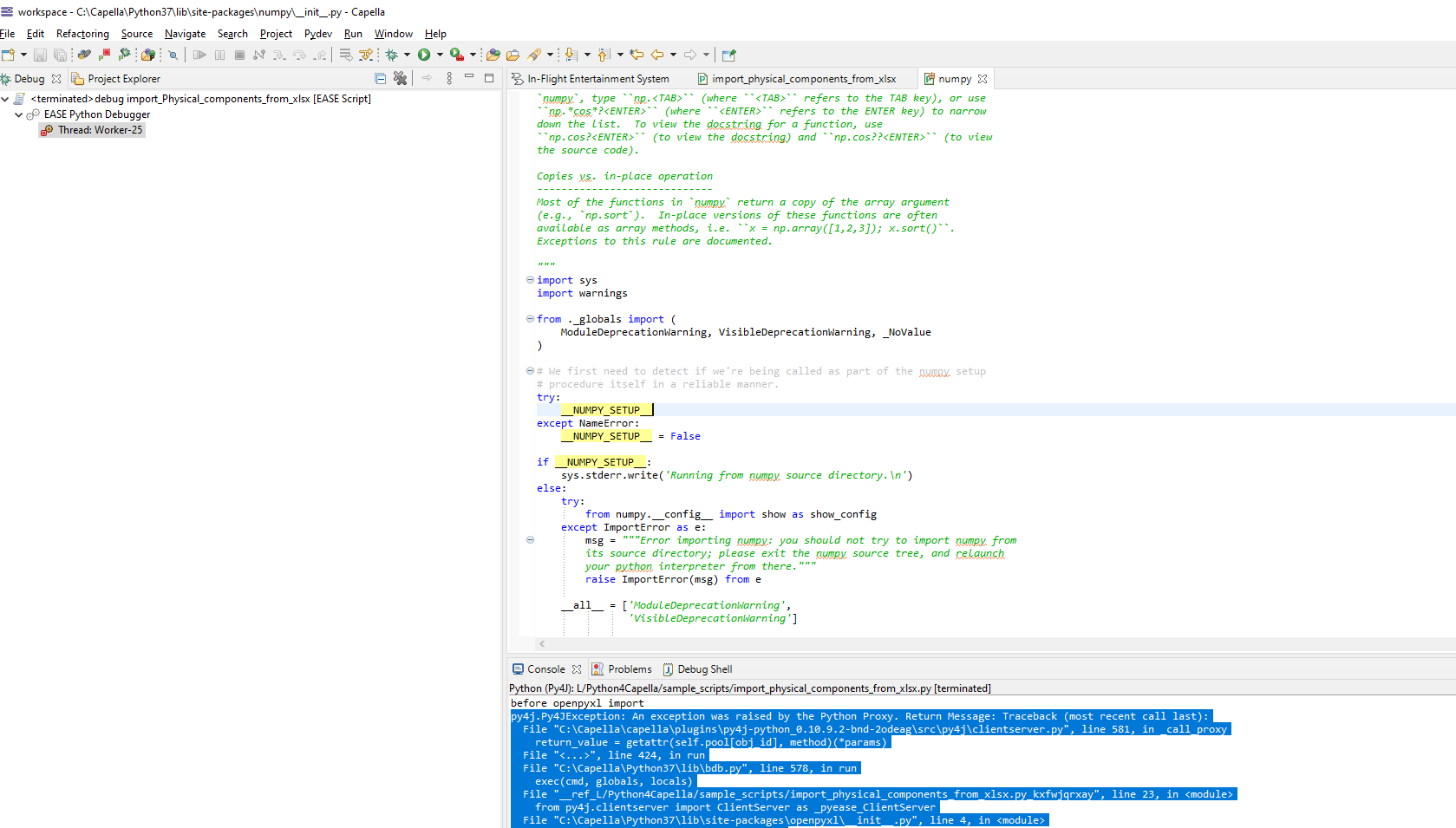Open the Debug view menu (vertical dots)
Viewport: 1456px width, 828px height.
coord(448,78)
